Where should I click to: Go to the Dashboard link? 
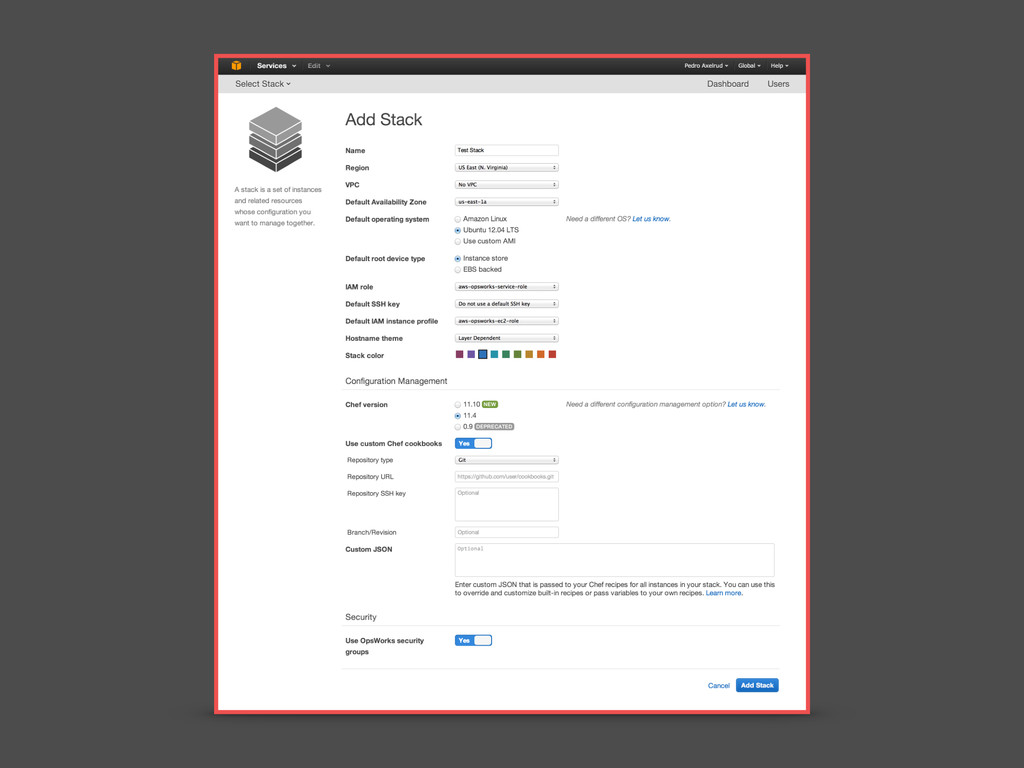[728, 84]
